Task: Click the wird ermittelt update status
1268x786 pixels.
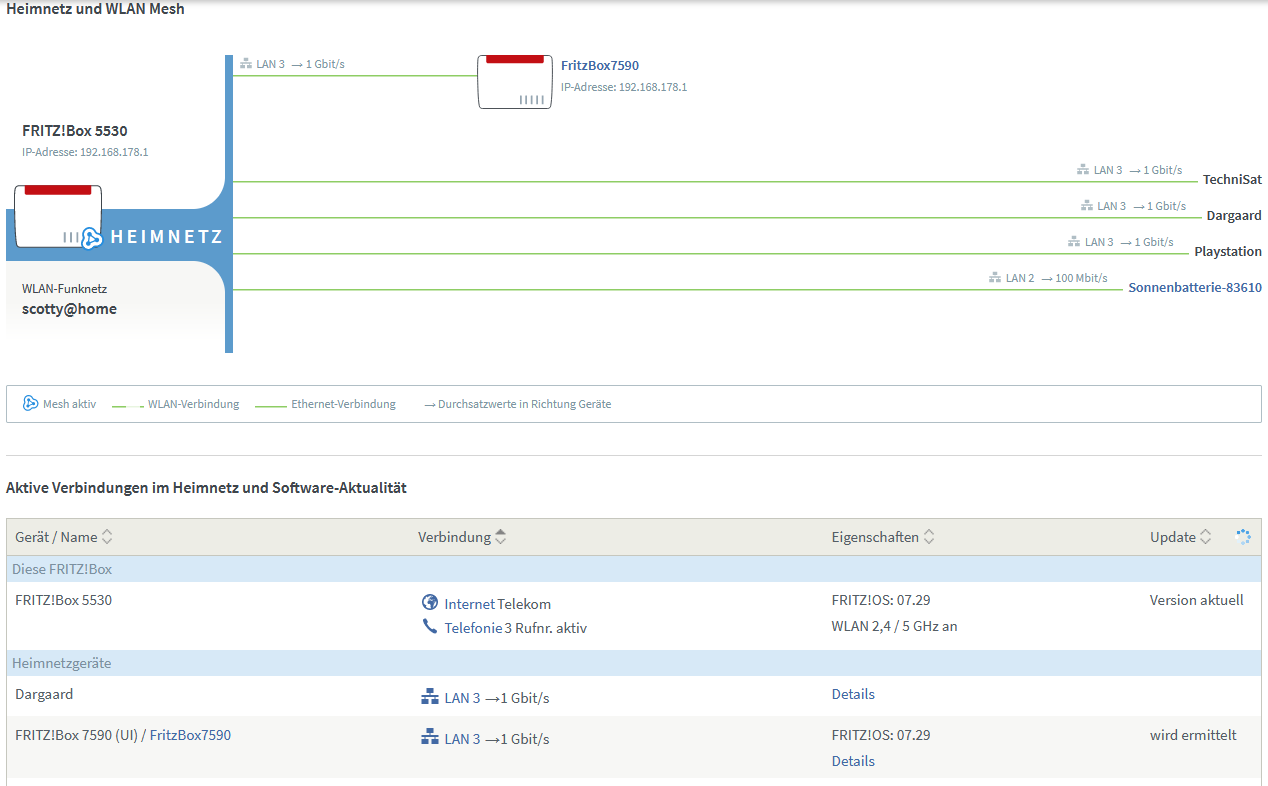Action: [x=1193, y=735]
